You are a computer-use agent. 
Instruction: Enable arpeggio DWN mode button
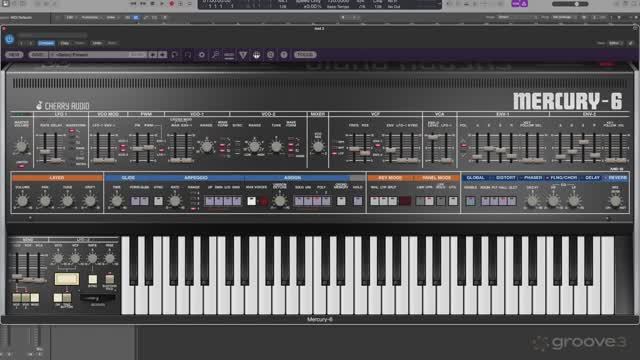point(218,201)
